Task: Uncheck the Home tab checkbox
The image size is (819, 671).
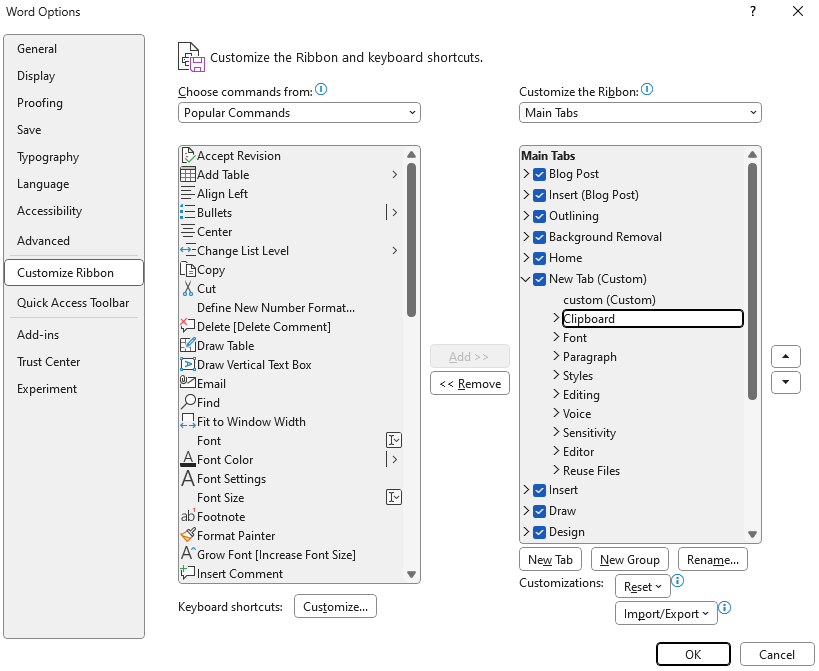Action: click(540, 258)
